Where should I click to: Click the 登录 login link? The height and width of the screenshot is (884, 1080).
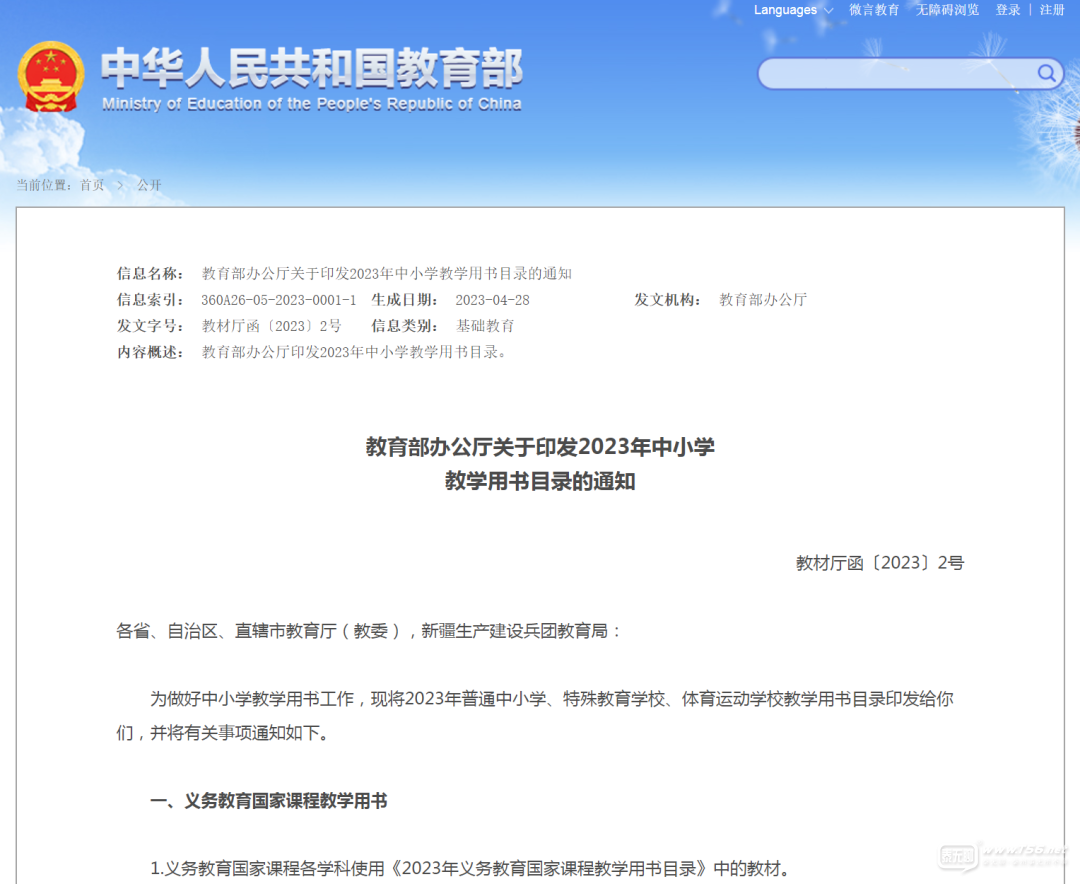click(x=1008, y=10)
